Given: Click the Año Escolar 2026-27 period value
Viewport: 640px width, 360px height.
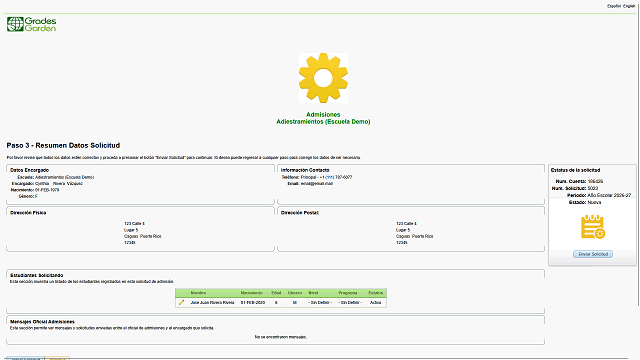Looking at the screenshot, I should [609, 196].
